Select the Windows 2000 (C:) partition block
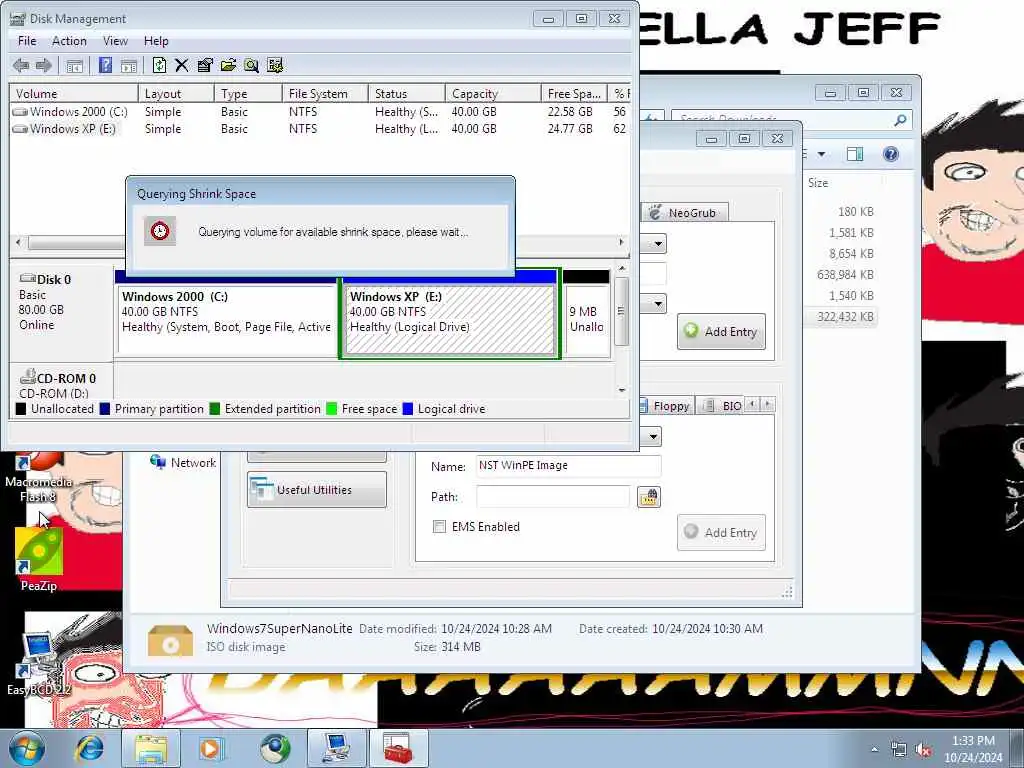 tap(226, 315)
